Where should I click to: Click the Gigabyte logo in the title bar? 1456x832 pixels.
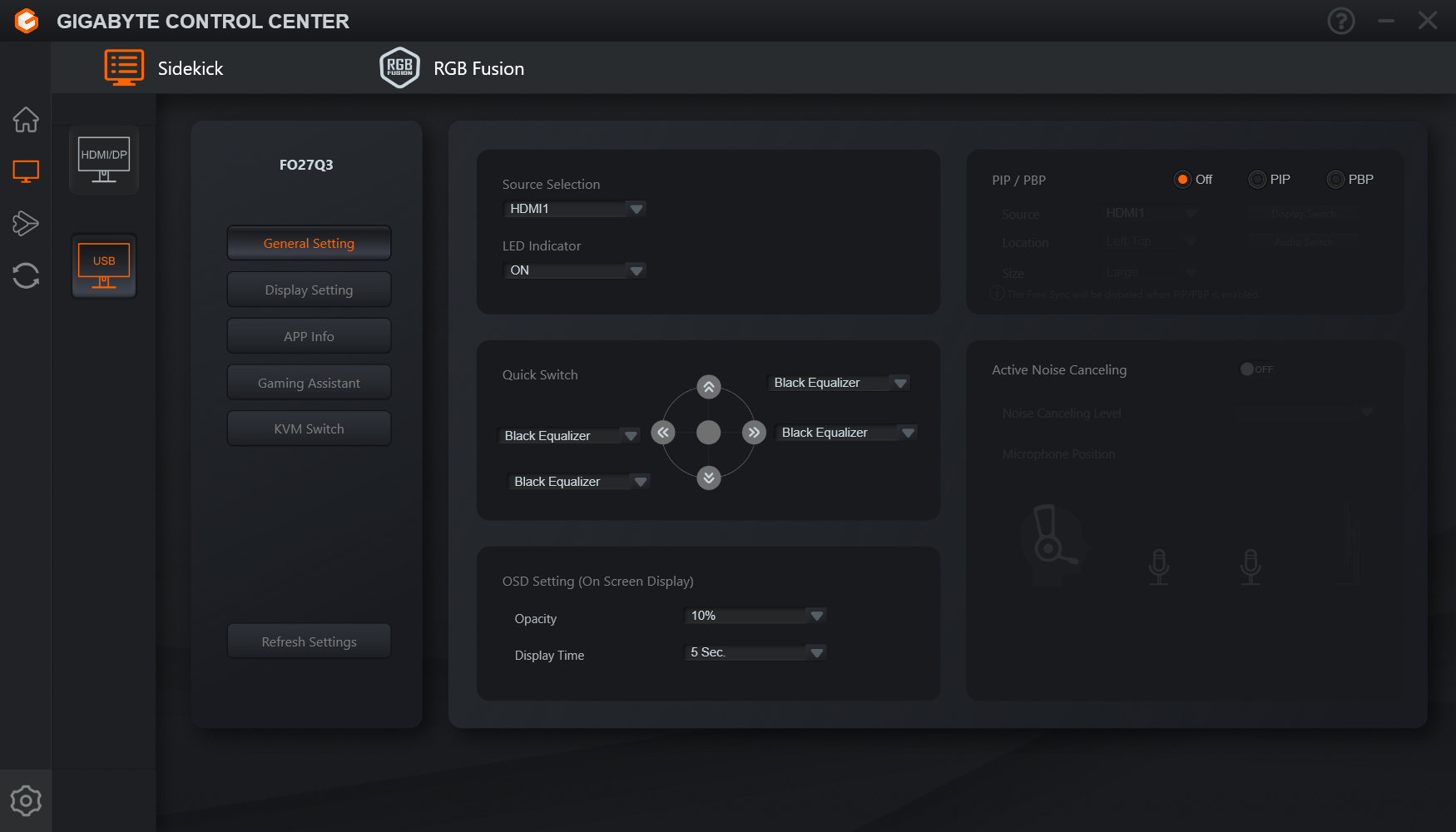click(x=27, y=21)
